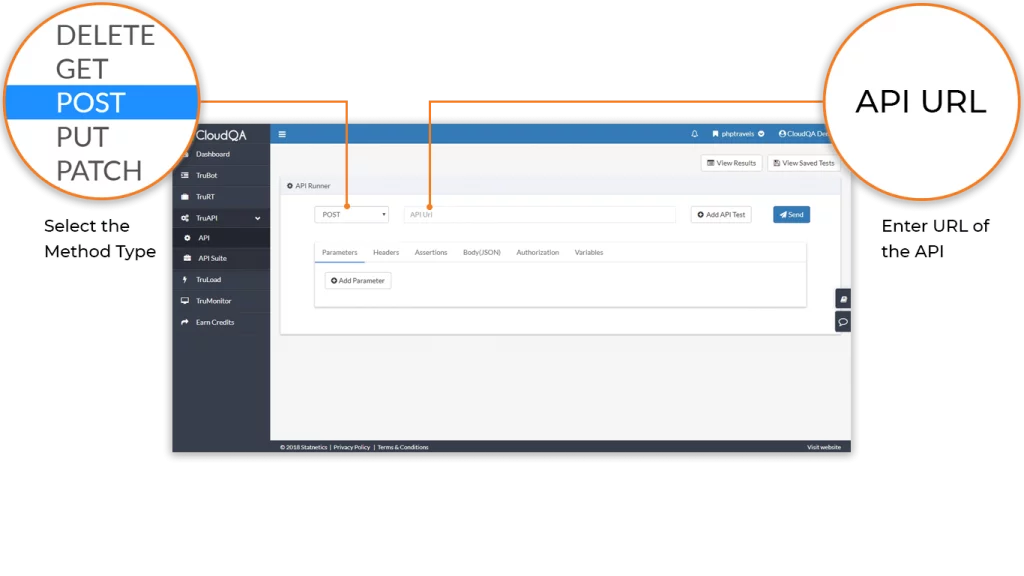This screenshot has height=576, width=1024.
Task: Open Privacy Policy link in footer
Action: click(x=351, y=447)
